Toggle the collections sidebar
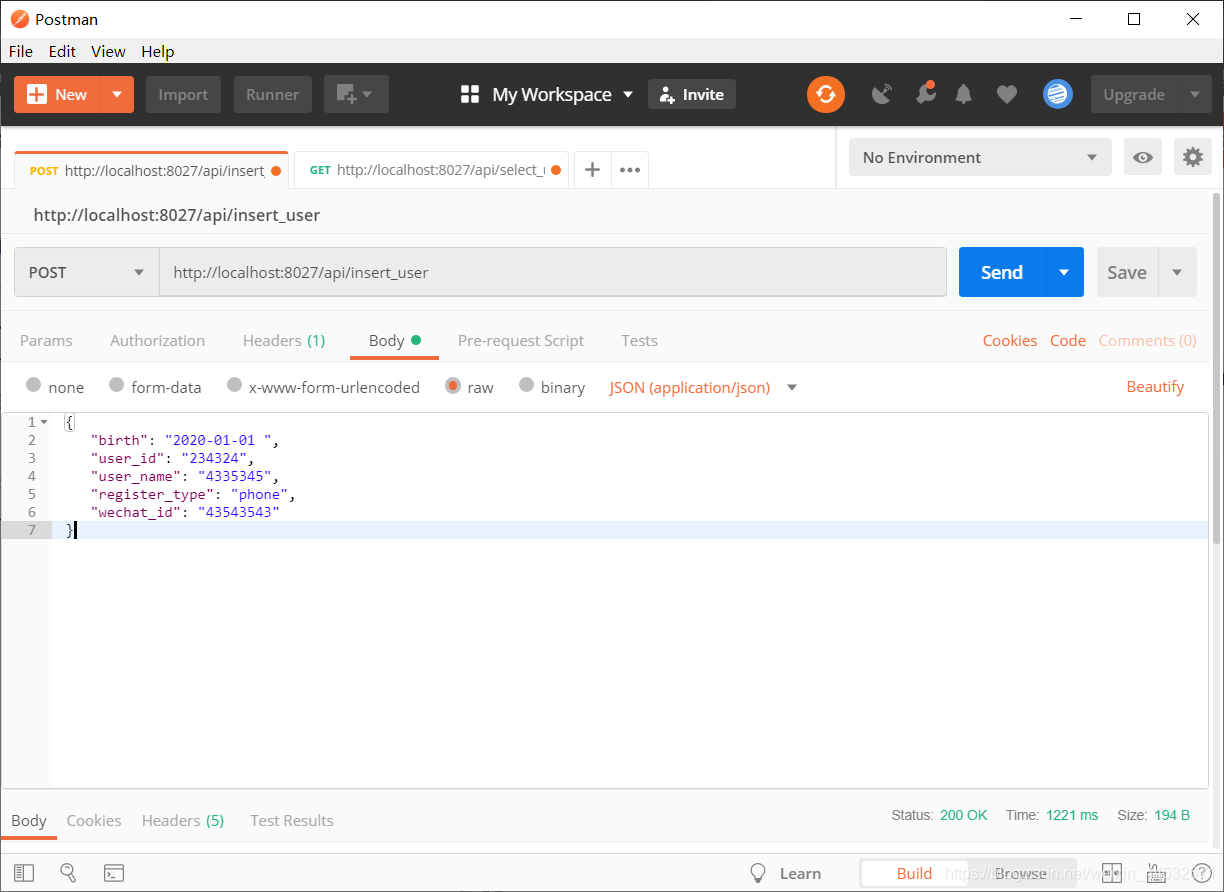Image resolution: width=1224 pixels, height=892 pixels. point(25,872)
